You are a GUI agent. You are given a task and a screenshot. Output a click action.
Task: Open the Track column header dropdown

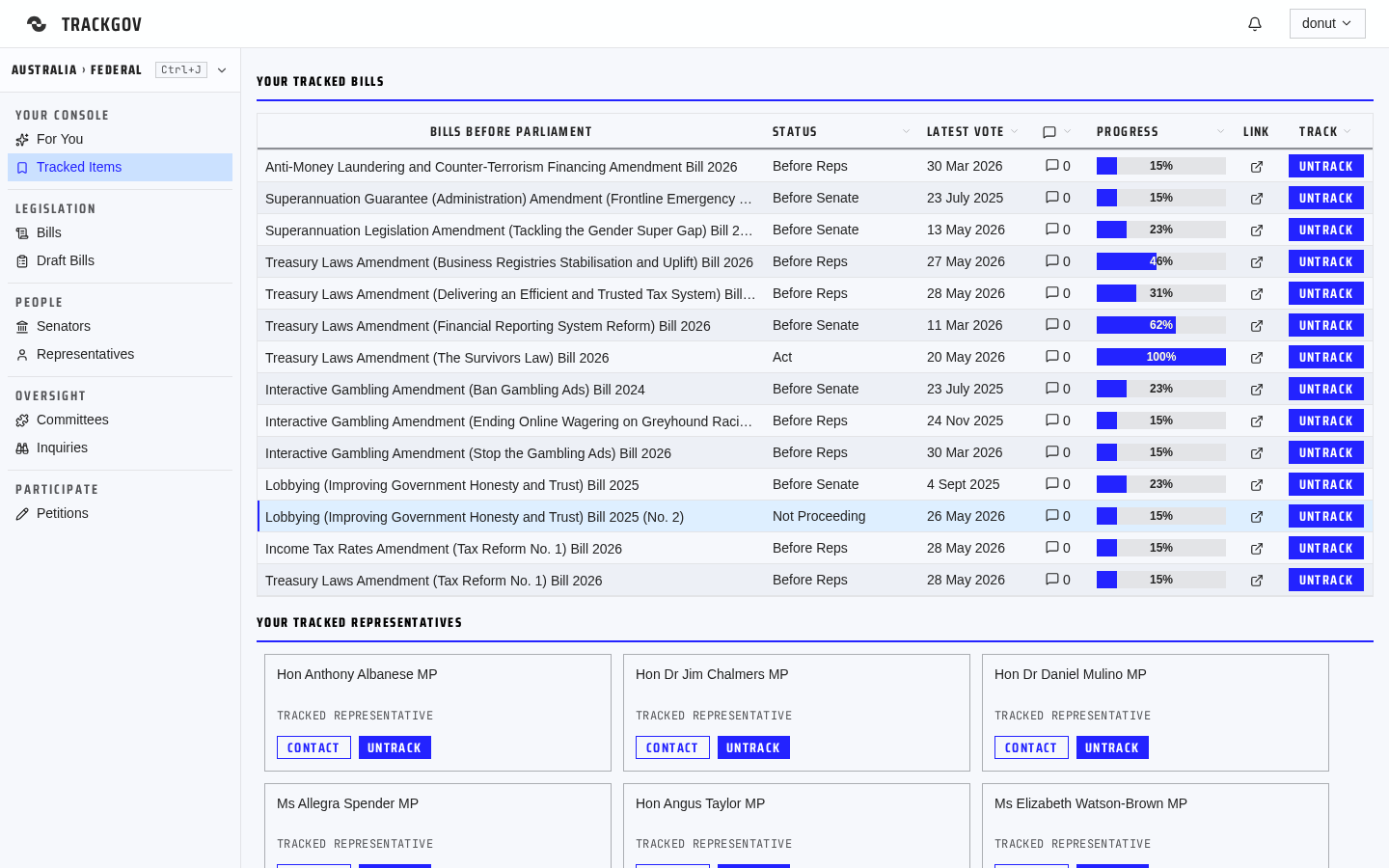pos(1348,132)
